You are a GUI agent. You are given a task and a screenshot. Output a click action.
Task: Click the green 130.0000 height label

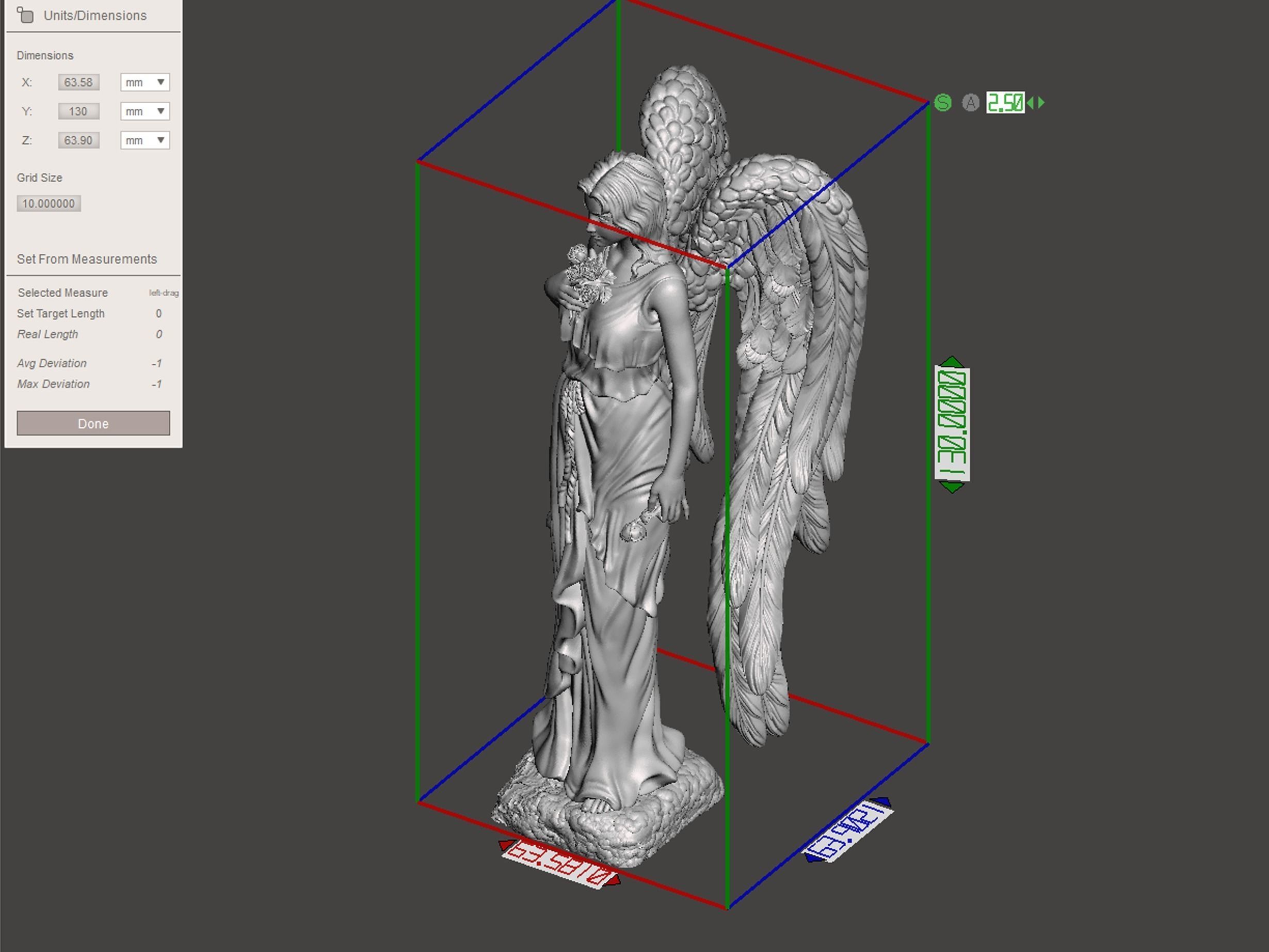click(x=952, y=424)
